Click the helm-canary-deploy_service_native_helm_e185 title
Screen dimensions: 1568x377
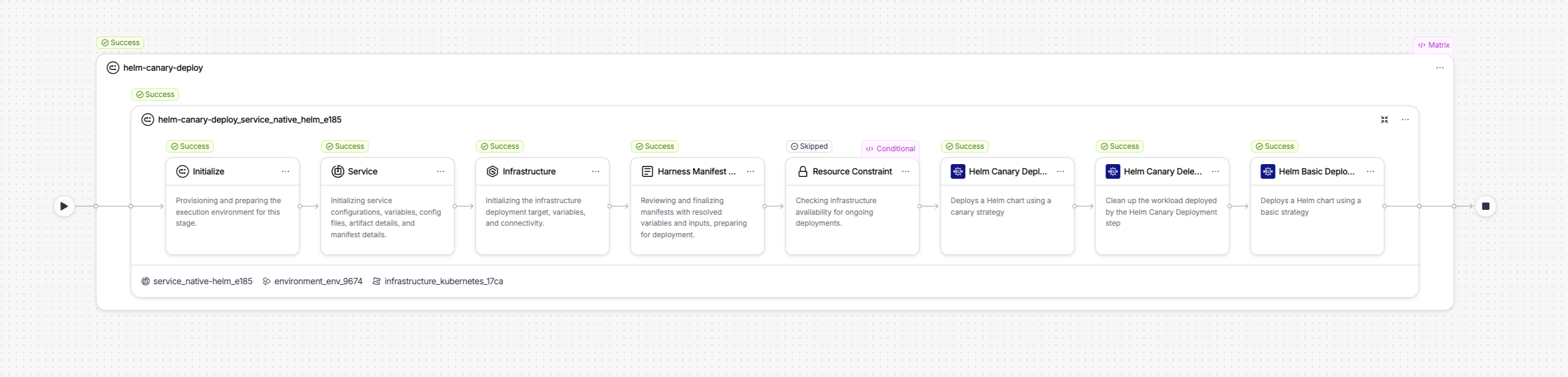click(250, 120)
